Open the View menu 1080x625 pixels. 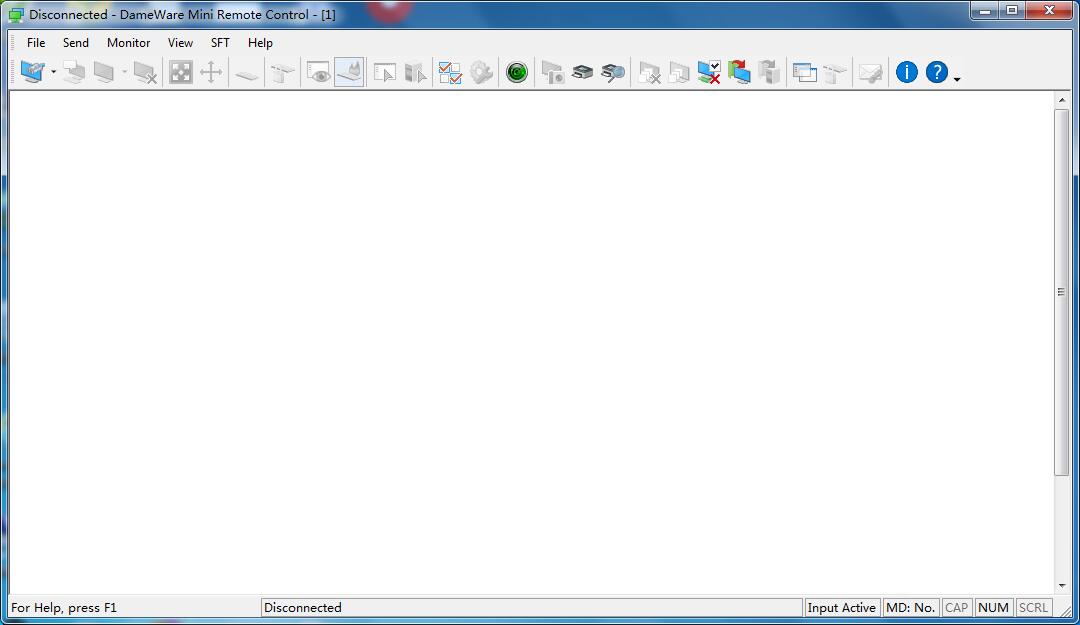coord(180,43)
